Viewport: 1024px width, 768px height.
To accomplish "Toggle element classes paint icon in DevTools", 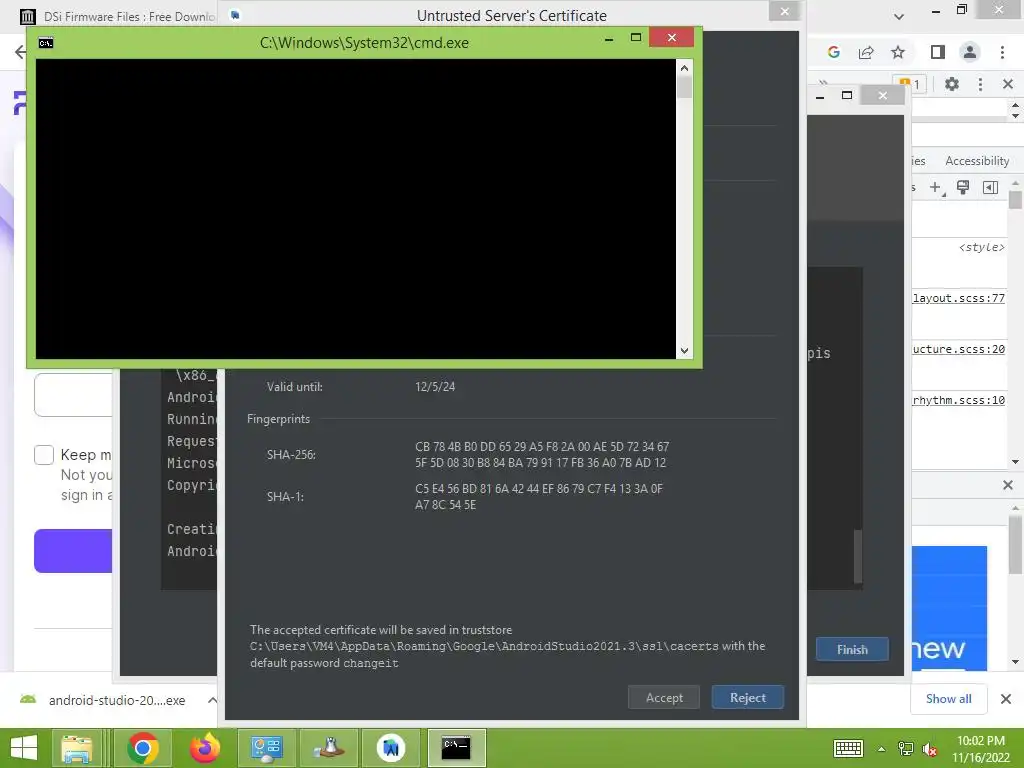I will 963,188.
